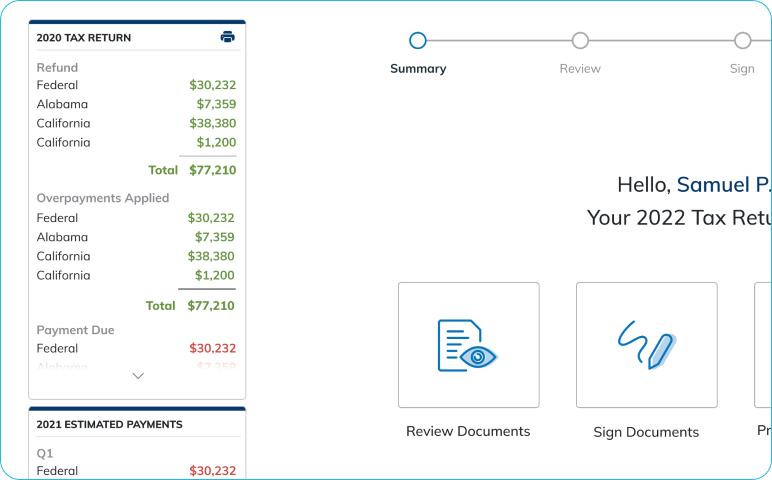This screenshot has height=480, width=772.
Task: Click Alabama $7,359 under Refund
Action: [136, 104]
